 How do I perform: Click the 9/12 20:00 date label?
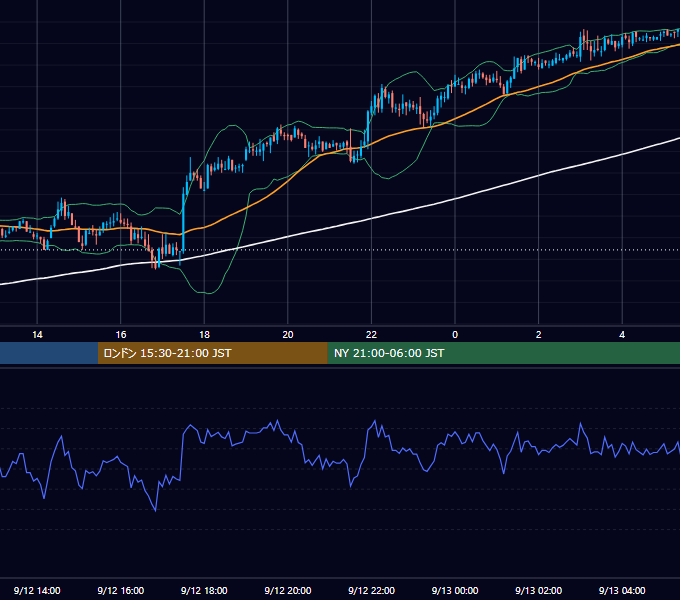288,590
